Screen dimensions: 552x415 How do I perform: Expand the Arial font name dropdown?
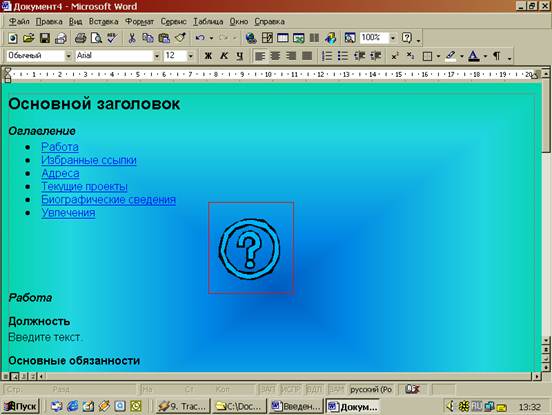click(x=157, y=56)
